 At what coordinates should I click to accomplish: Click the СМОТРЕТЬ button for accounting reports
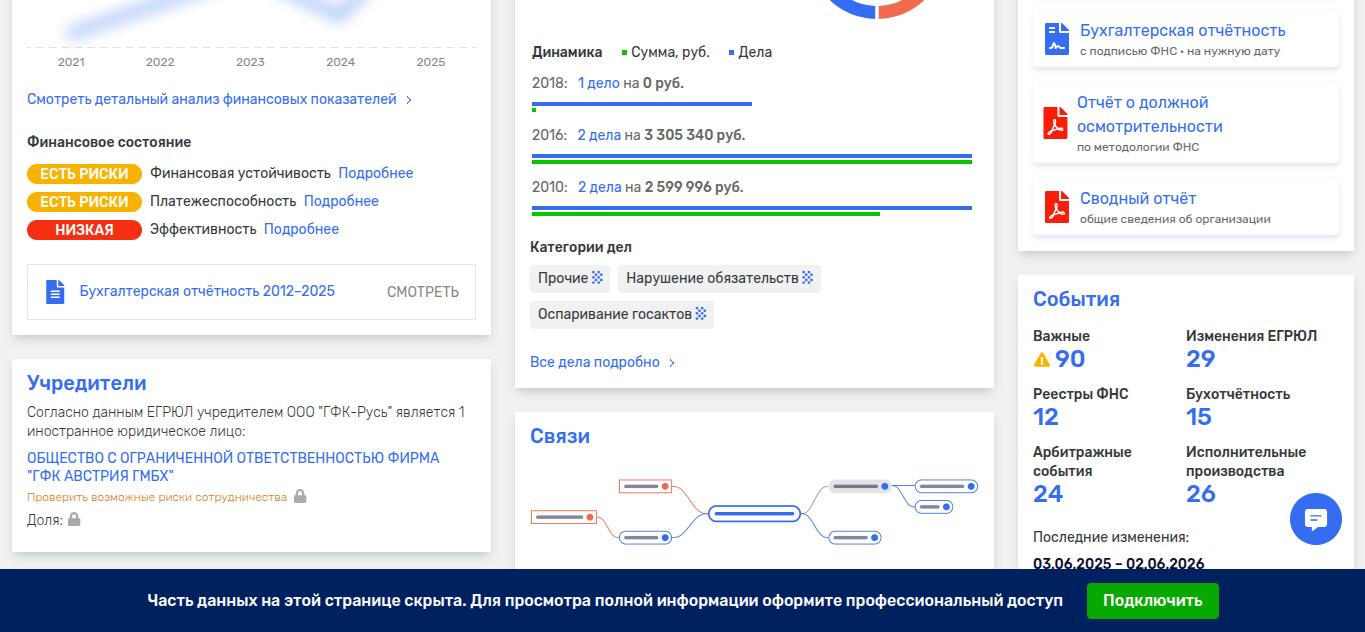pos(423,292)
